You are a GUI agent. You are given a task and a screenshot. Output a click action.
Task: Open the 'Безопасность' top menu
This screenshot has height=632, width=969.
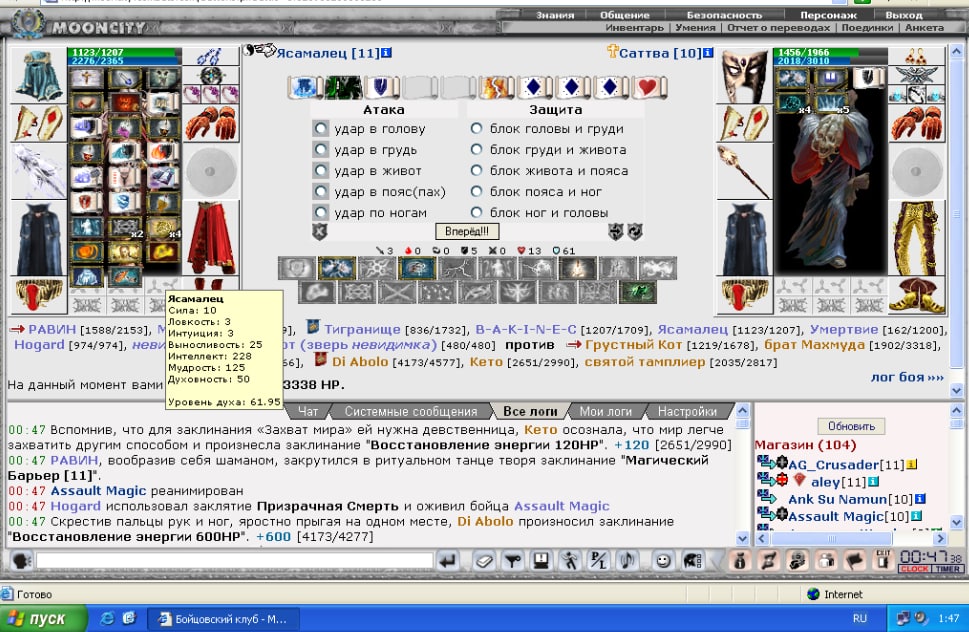[x=724, y=15]
